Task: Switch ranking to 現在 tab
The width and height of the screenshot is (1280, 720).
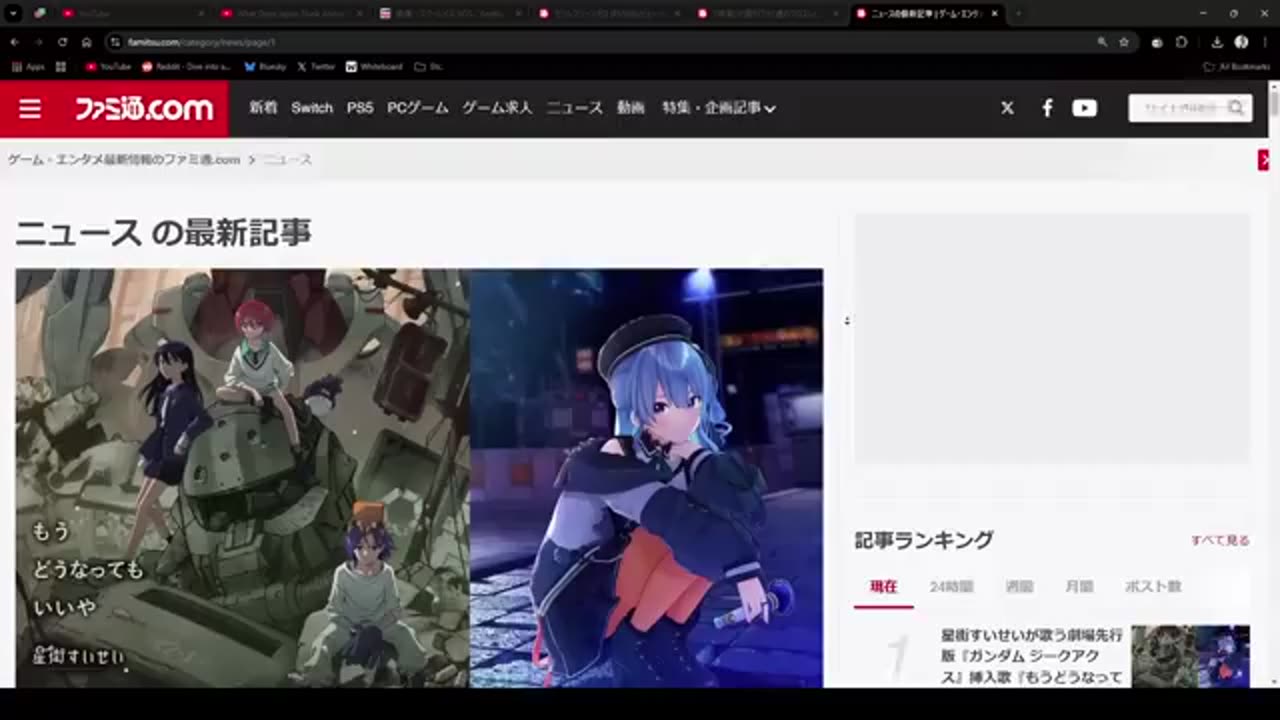Action: [x=884, y=587]
